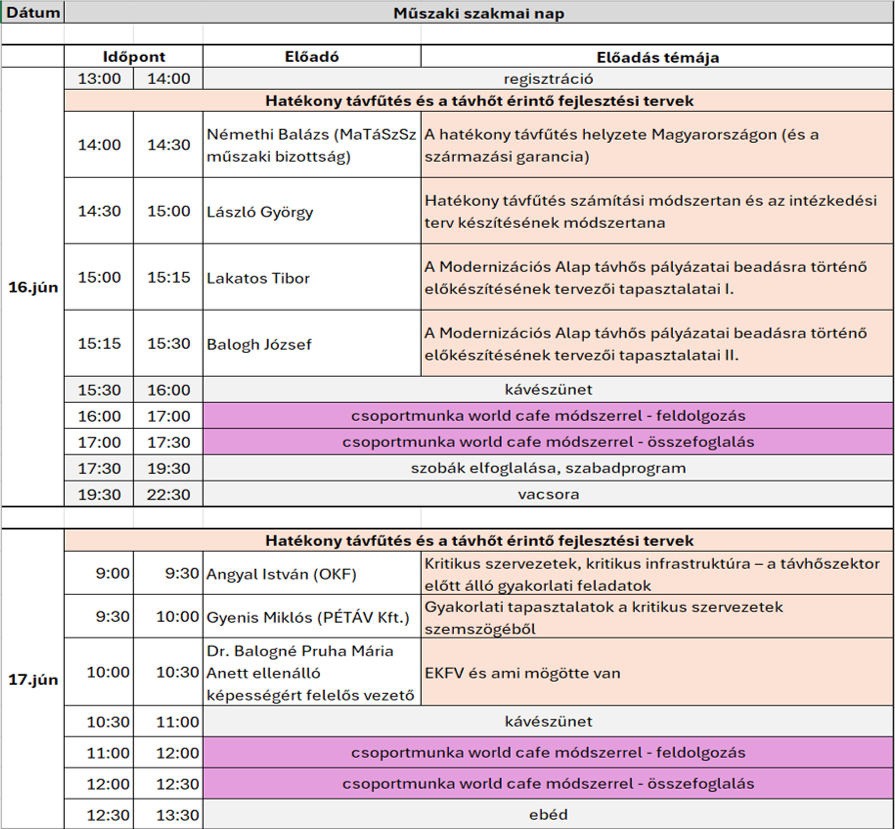The width and height of the screenshot is (895, 829).
Task: Click the '17.jún' date cell
Action: (33, 679)
